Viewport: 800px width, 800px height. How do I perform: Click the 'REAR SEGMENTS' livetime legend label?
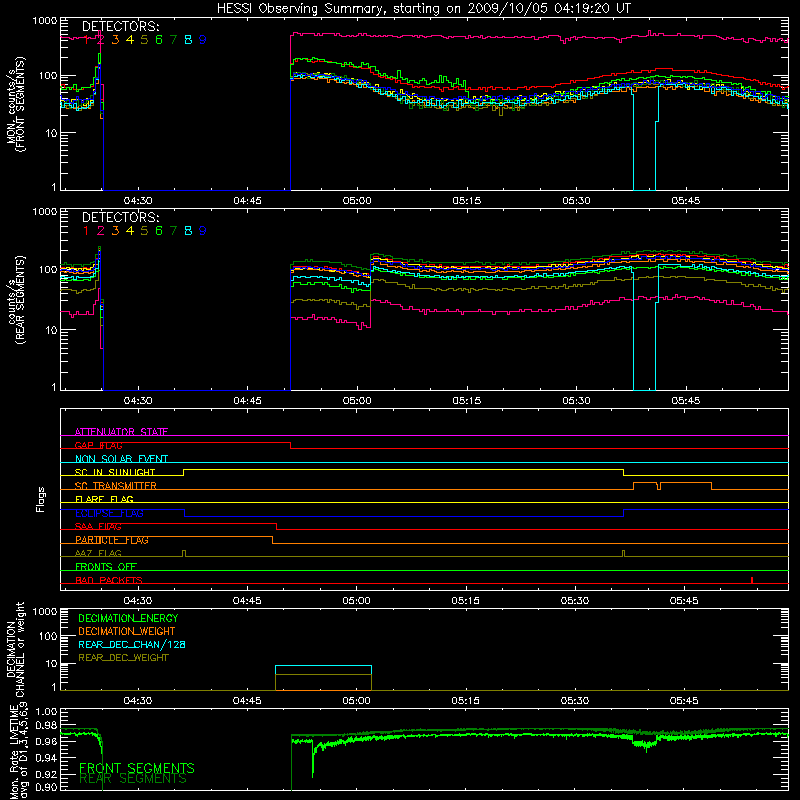click(x=133, y=779)
